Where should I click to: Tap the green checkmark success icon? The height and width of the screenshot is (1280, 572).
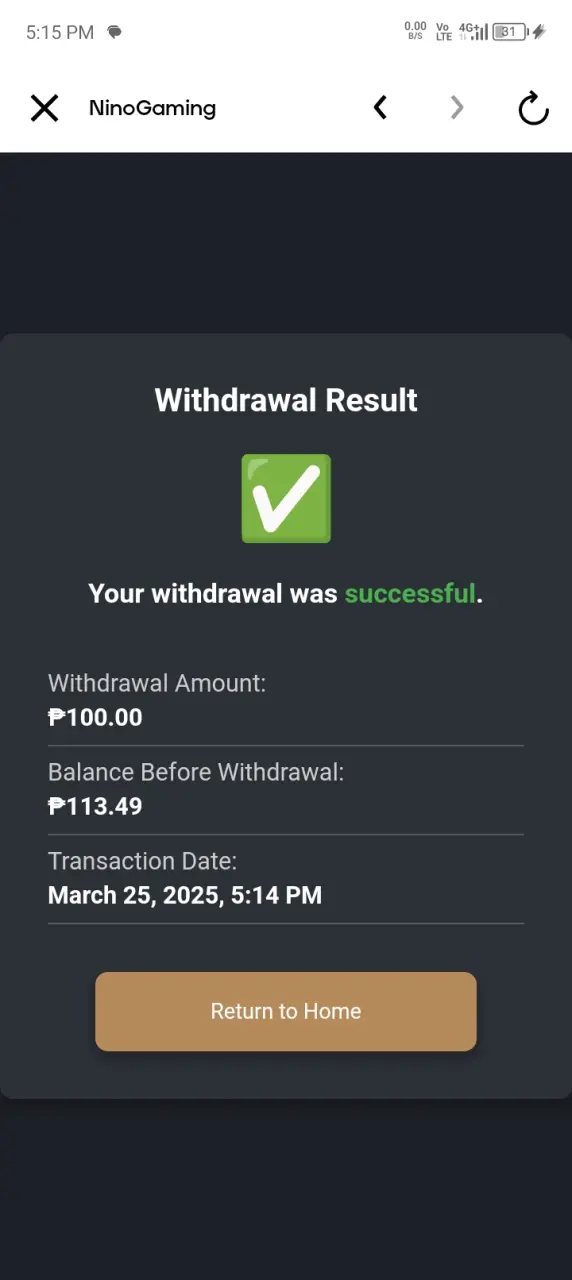286,499
